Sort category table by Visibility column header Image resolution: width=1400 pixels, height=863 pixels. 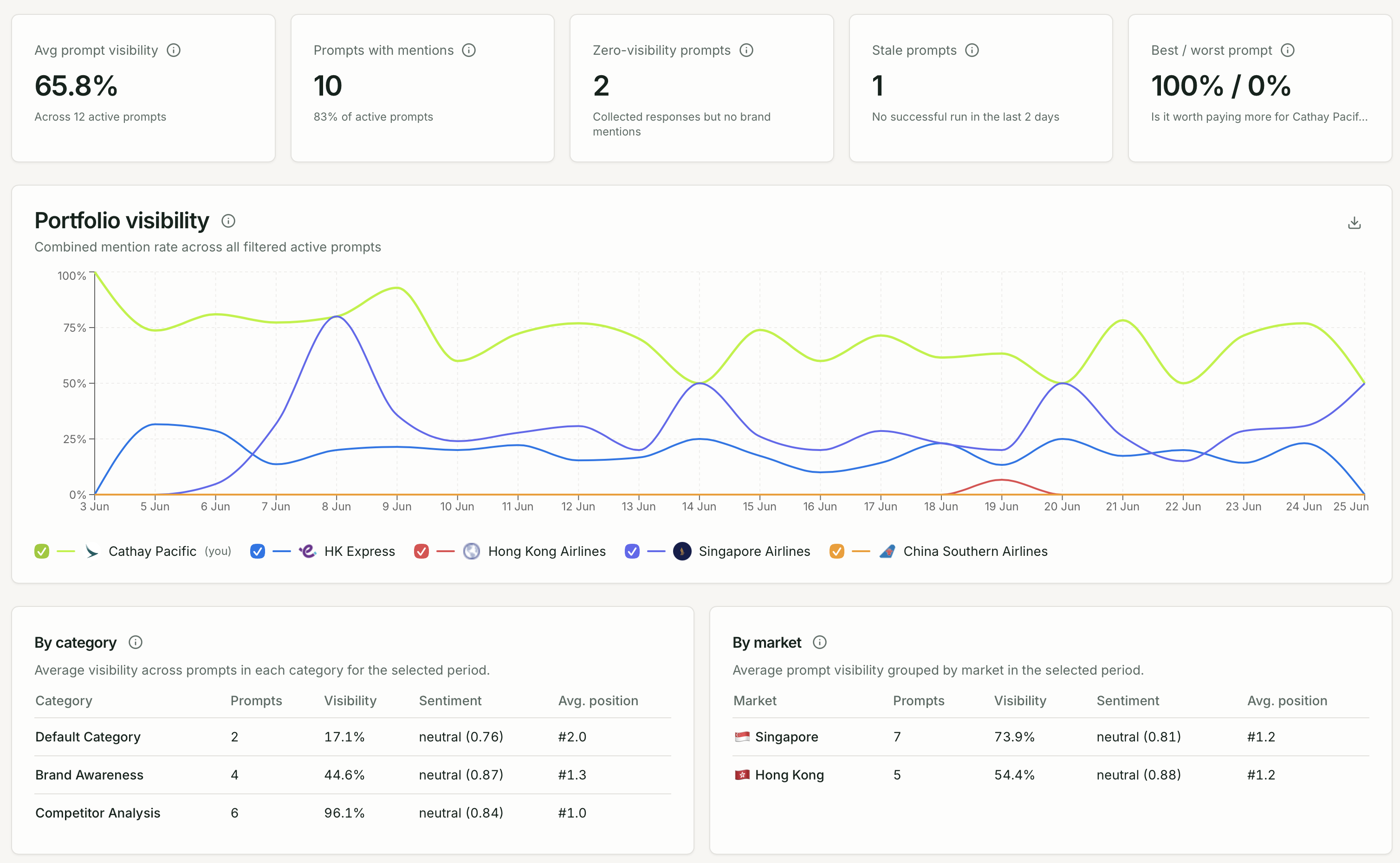(x=350, y=701)
